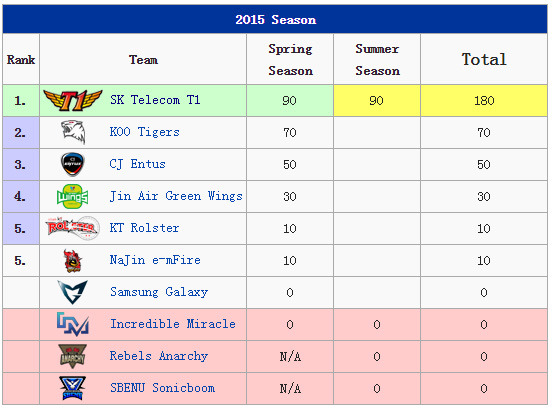Click the Samsung Galaxy logo icon

[73, 292]
